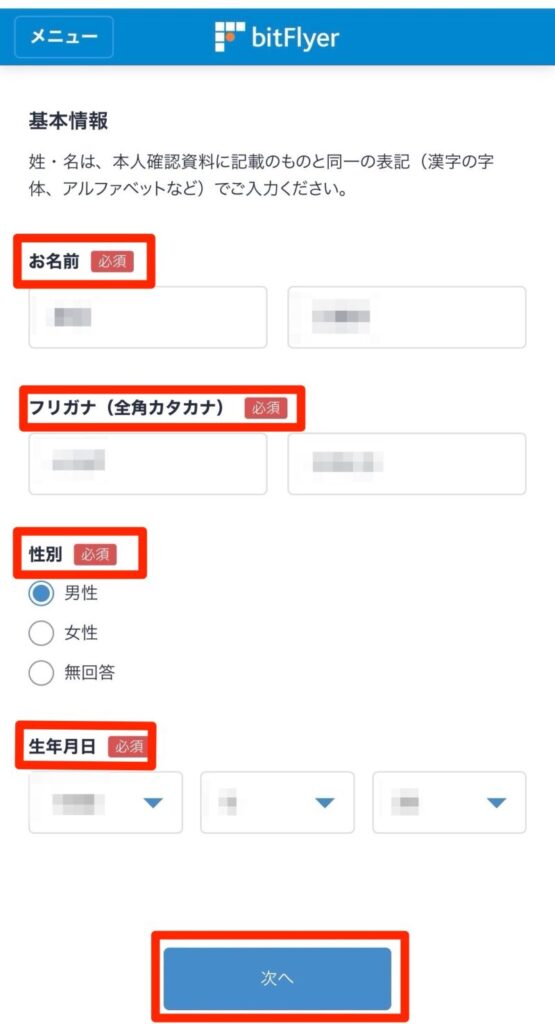Image resolution: width=555 pixels, height=1024 pixels.
Task: Click the bitFlyer logo icon
Action: [230, 37]
